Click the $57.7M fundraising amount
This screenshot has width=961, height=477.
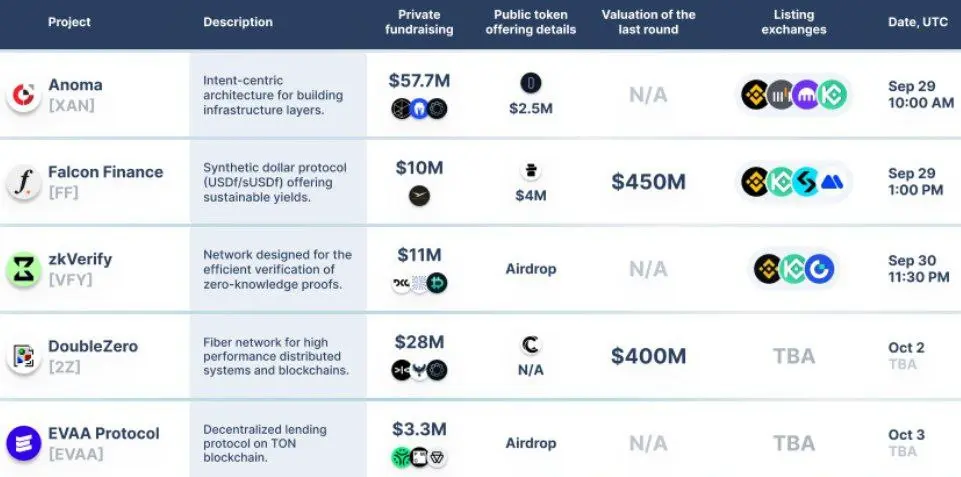tap(419, 80)
